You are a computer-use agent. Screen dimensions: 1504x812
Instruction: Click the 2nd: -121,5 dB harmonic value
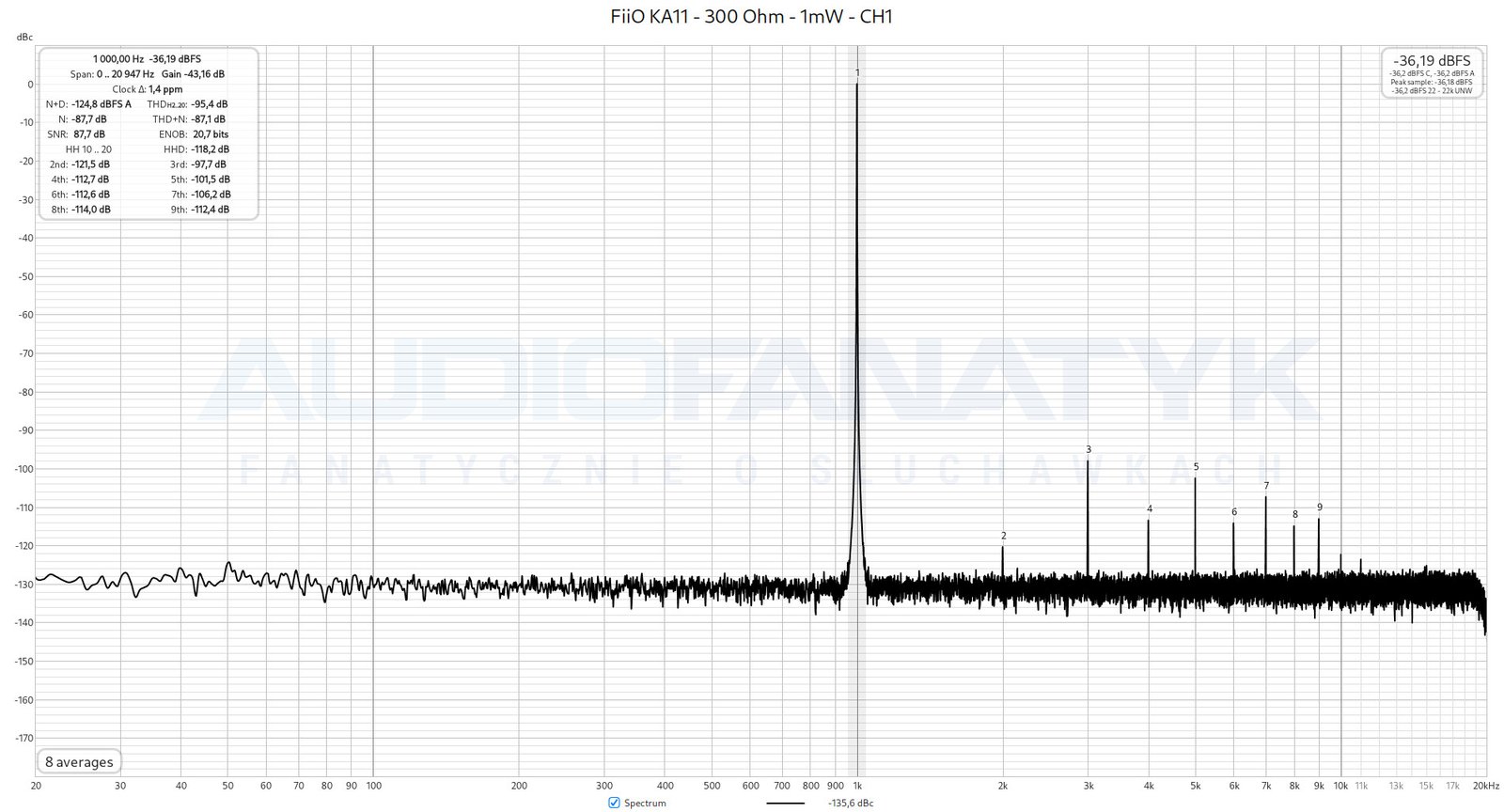point(79,164)
